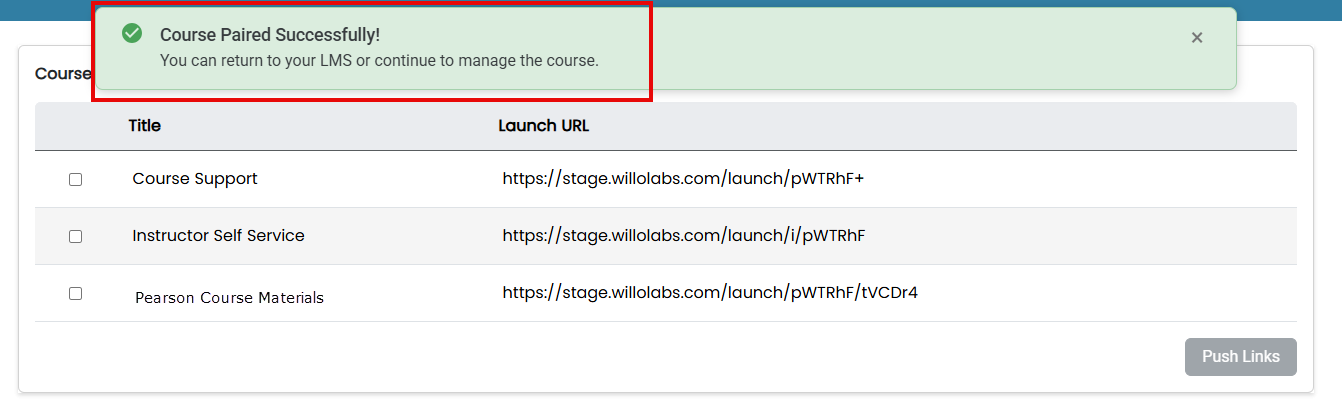The width and height of the screenshot is (1342, 419).
Task: Click the launch URL ending in pWTRhF+
Action: click(x=683, y=179)
